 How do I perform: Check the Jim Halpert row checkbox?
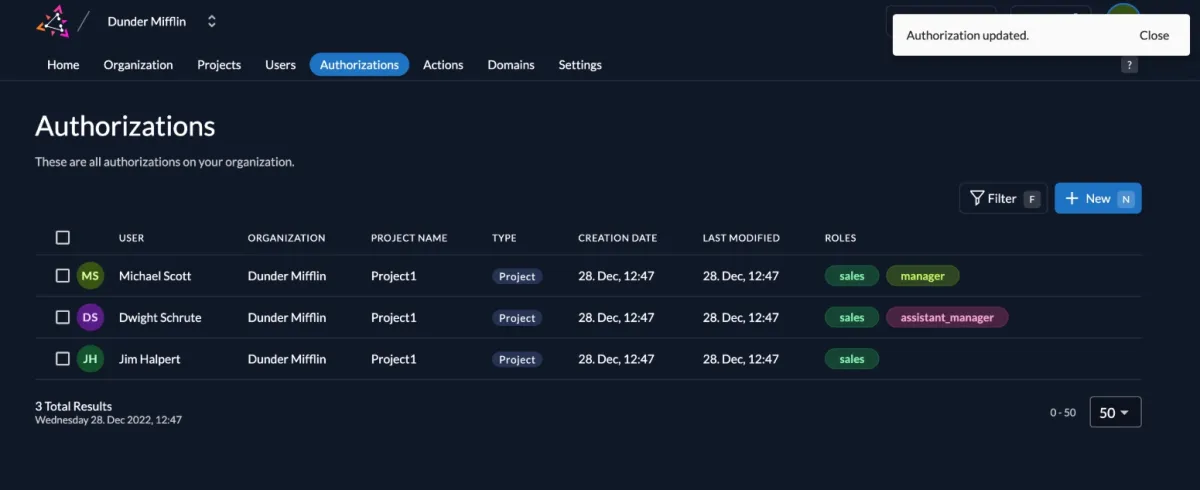pos(63,359)
